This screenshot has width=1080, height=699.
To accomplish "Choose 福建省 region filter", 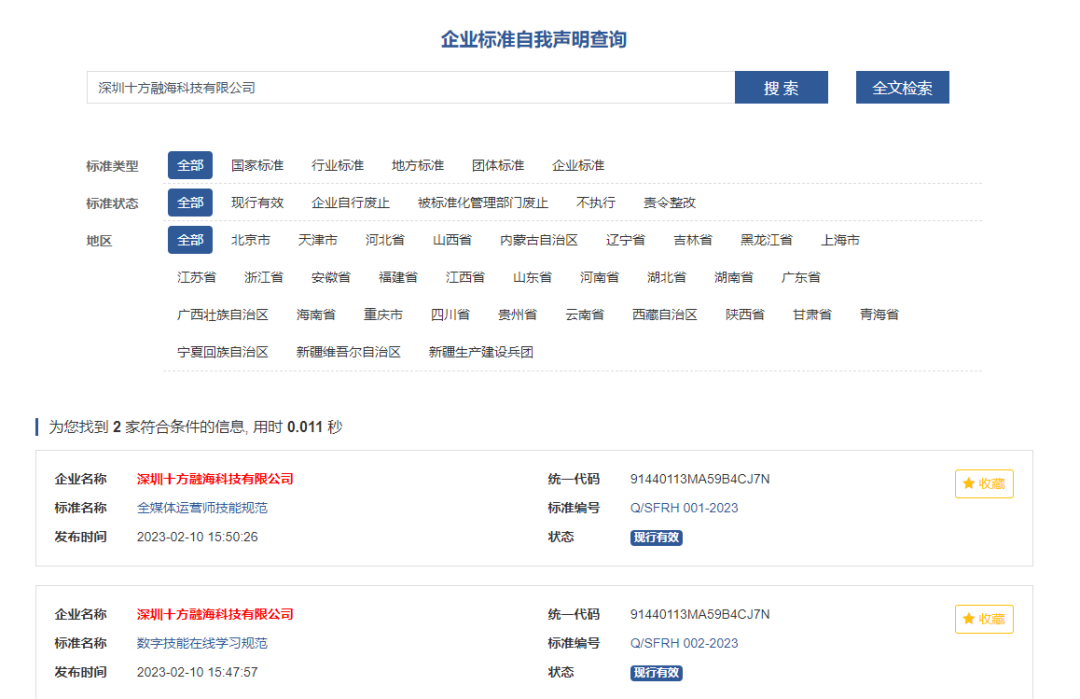I will pyautogui.click(x=398, y=277).
